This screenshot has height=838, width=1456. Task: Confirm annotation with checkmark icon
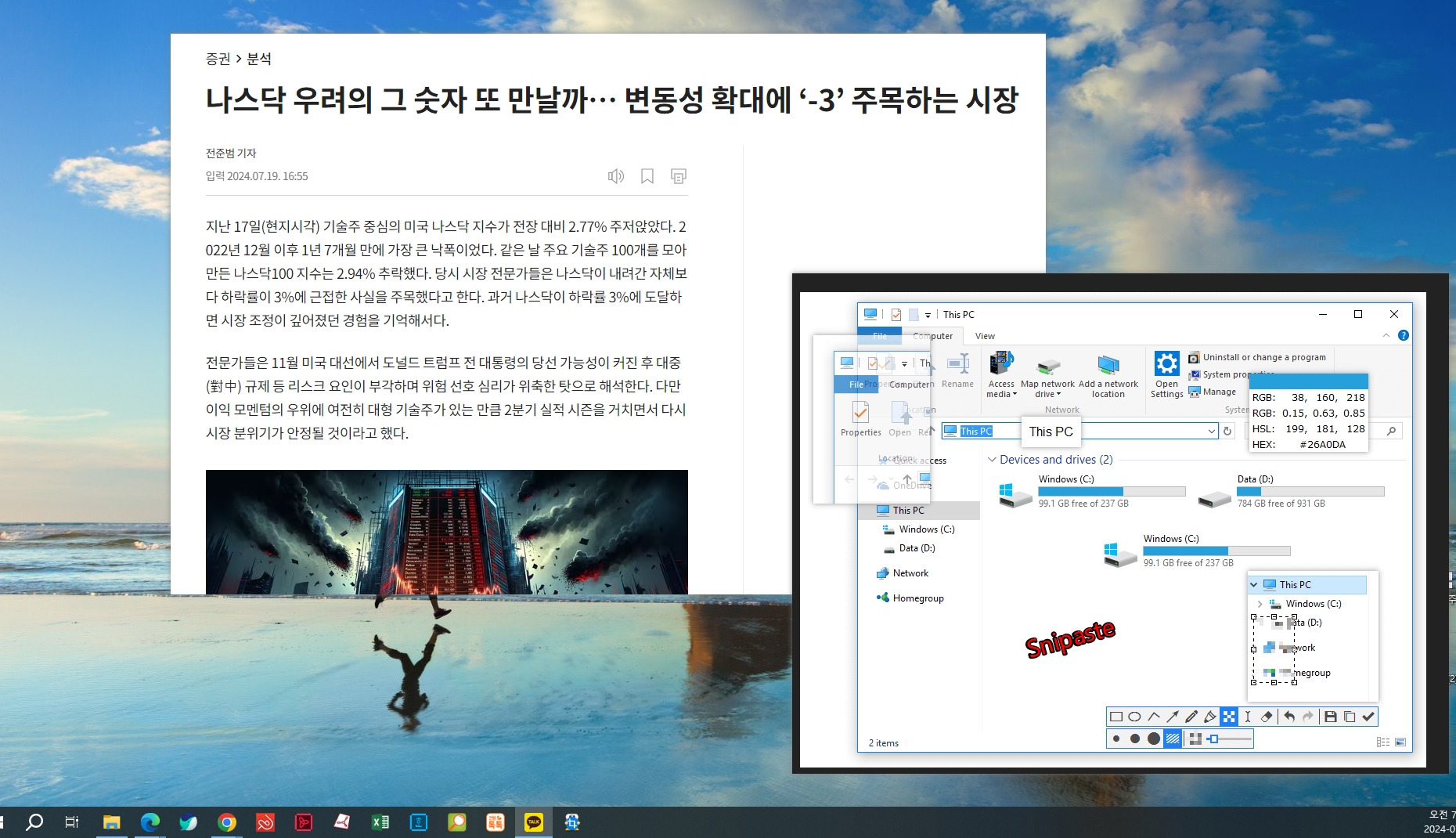point(1368,717)
